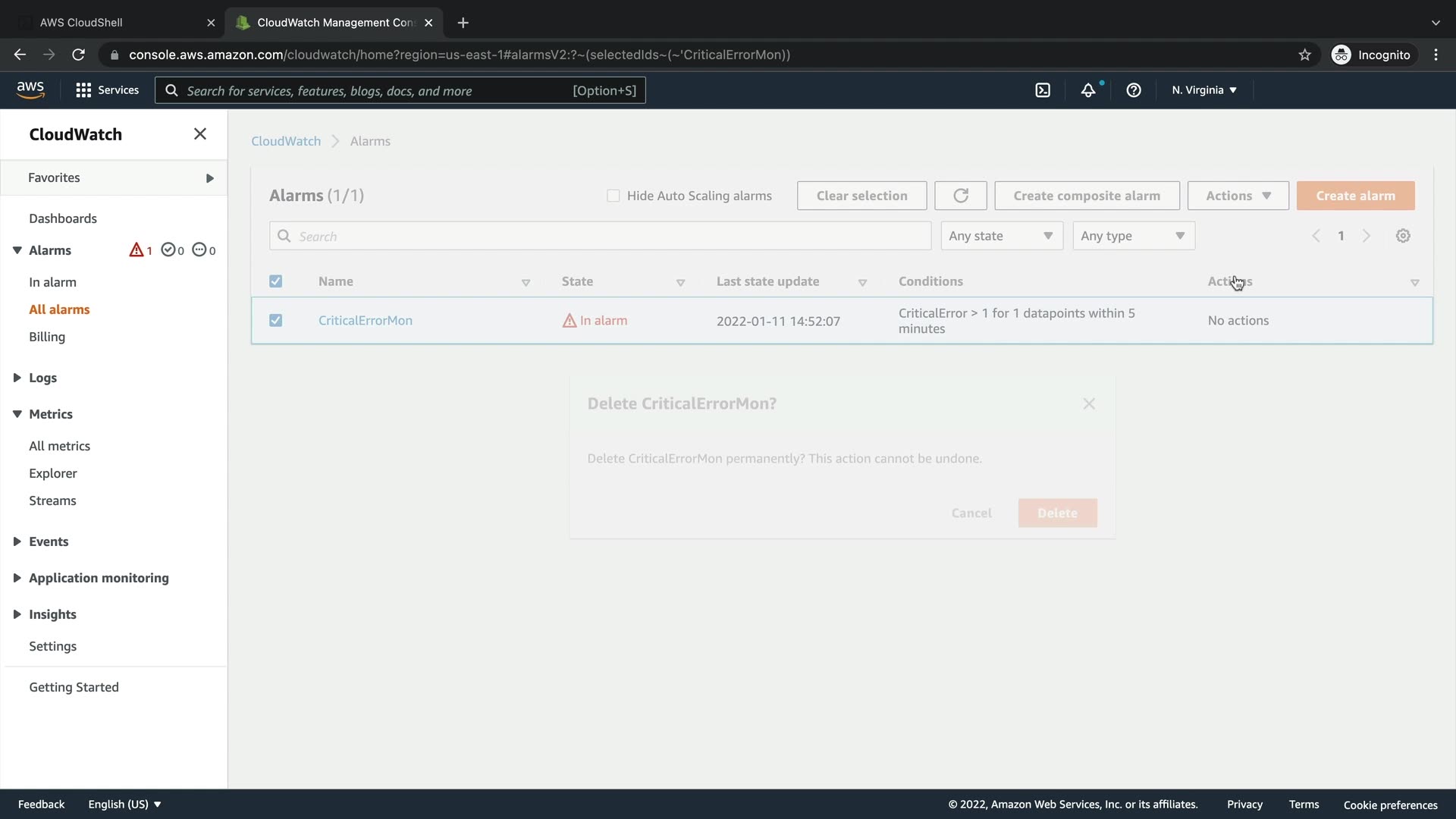Select All metrics in sidebar

tap(59, 446)
